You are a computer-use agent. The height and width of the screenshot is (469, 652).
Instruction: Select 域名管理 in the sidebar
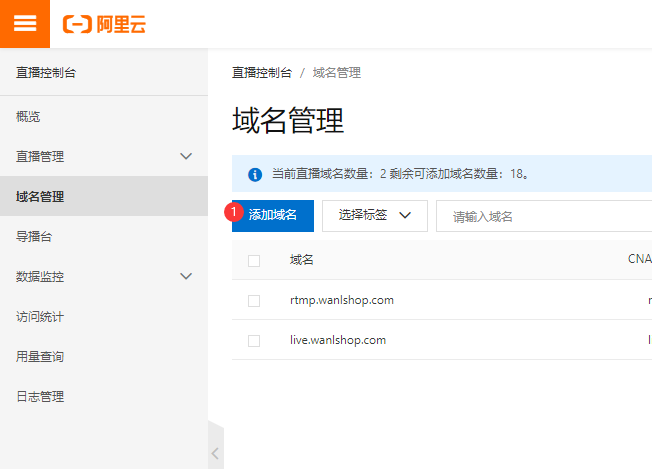pyautogui.click(x=104, y=196)
